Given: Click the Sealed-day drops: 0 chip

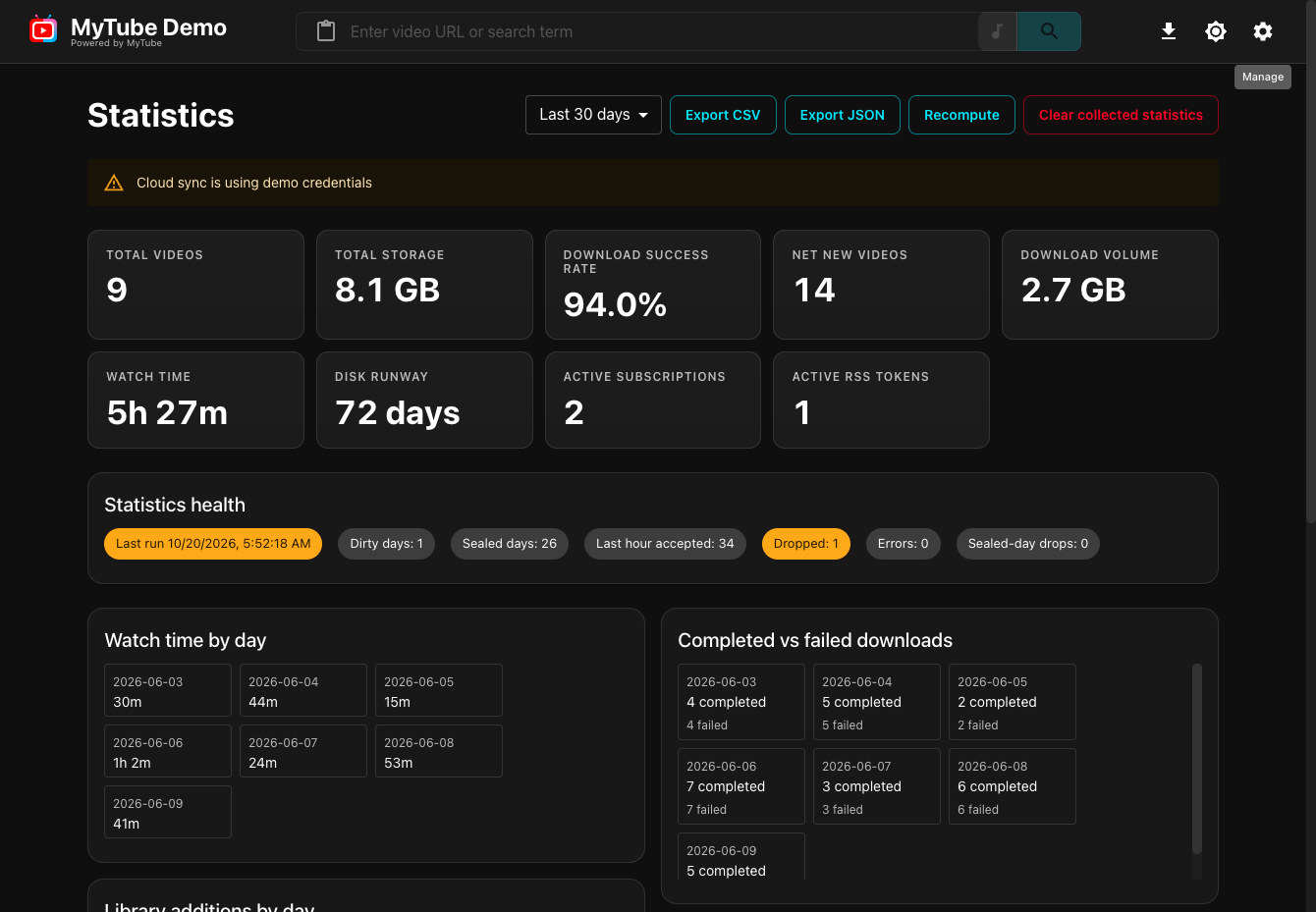Looking at the screenshot, I should pyautogui.click(x=1028, y=544).
